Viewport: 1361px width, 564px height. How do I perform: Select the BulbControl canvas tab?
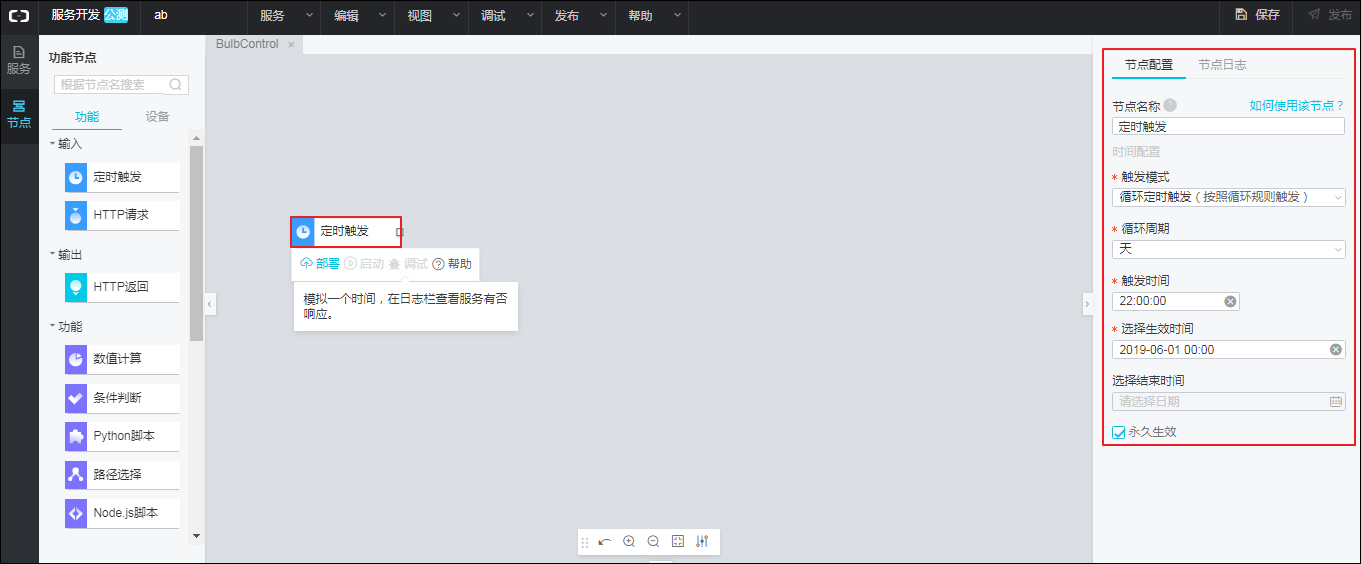click(x=247, y=44)
